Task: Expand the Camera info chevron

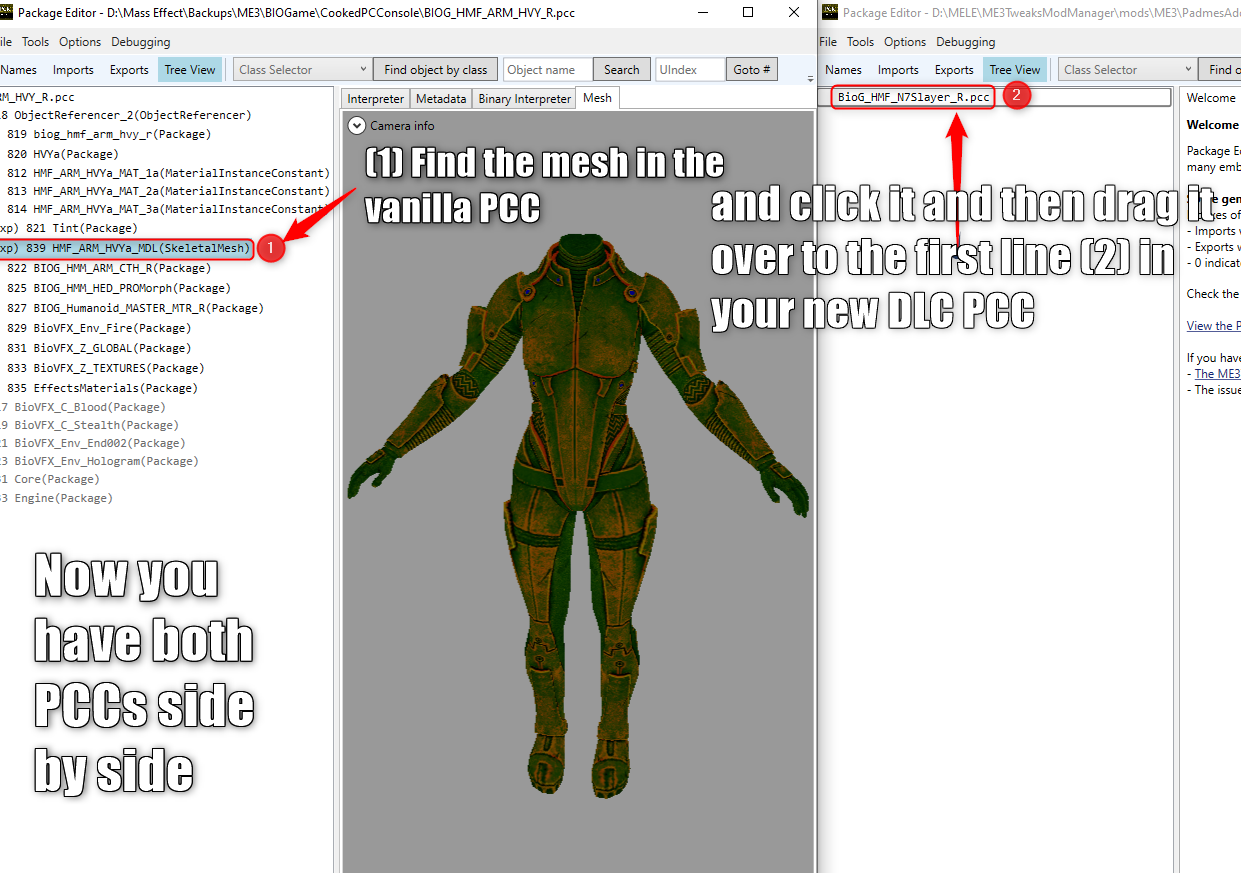Action: tap(357, 126)
